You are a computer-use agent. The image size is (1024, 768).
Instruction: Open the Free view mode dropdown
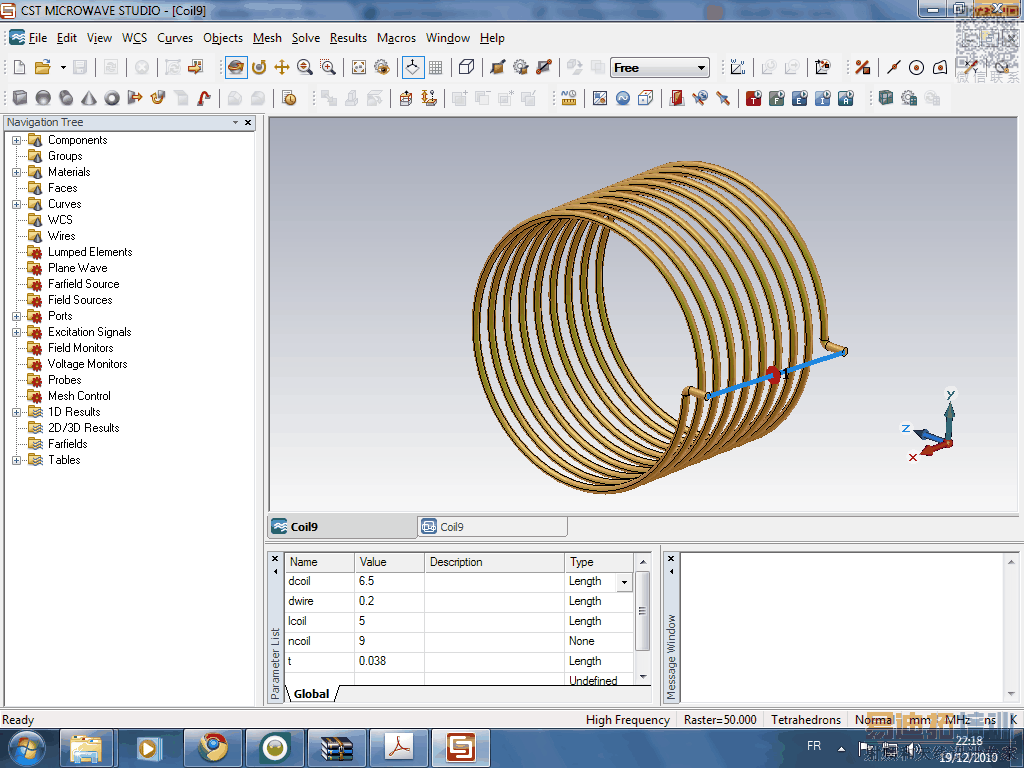coord(701,68)
